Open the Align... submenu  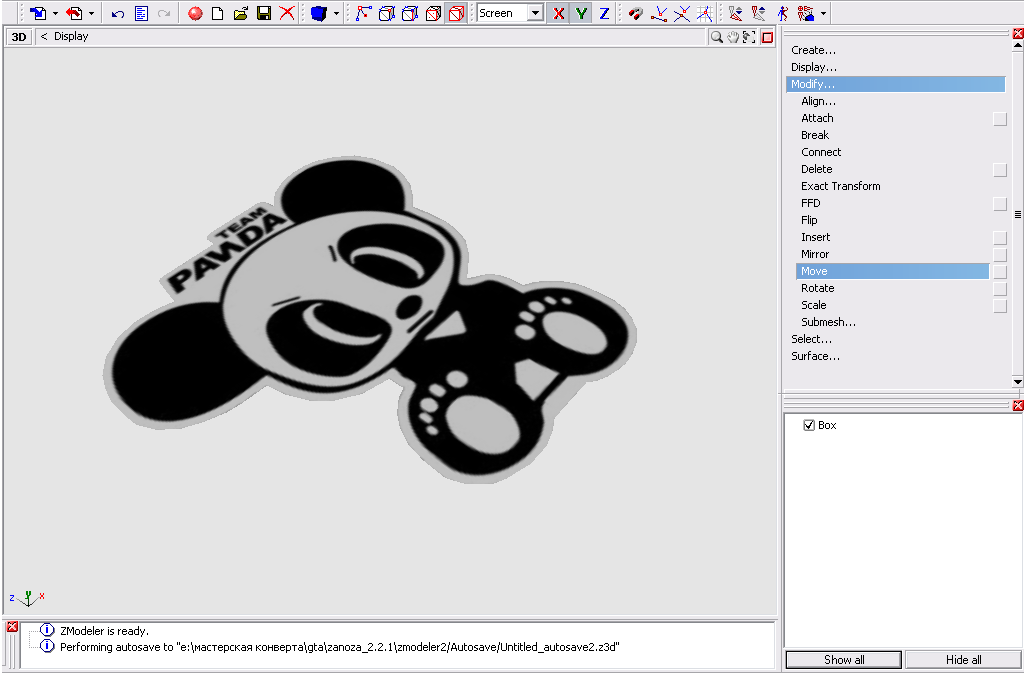click(819, 101)
